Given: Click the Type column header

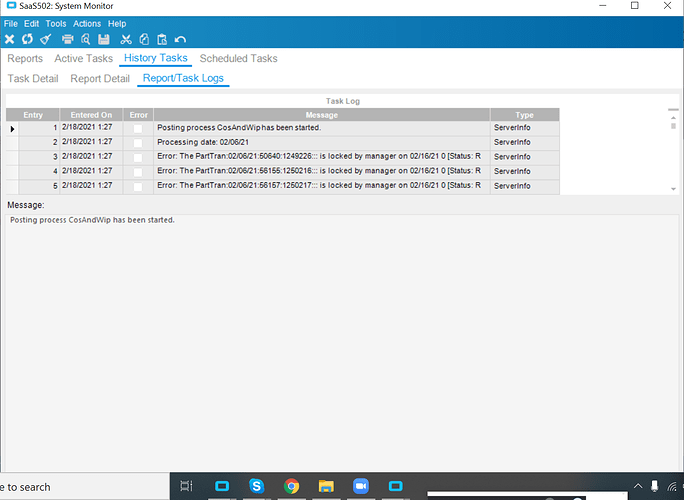Looking at the screenshot, I should 524,115.
